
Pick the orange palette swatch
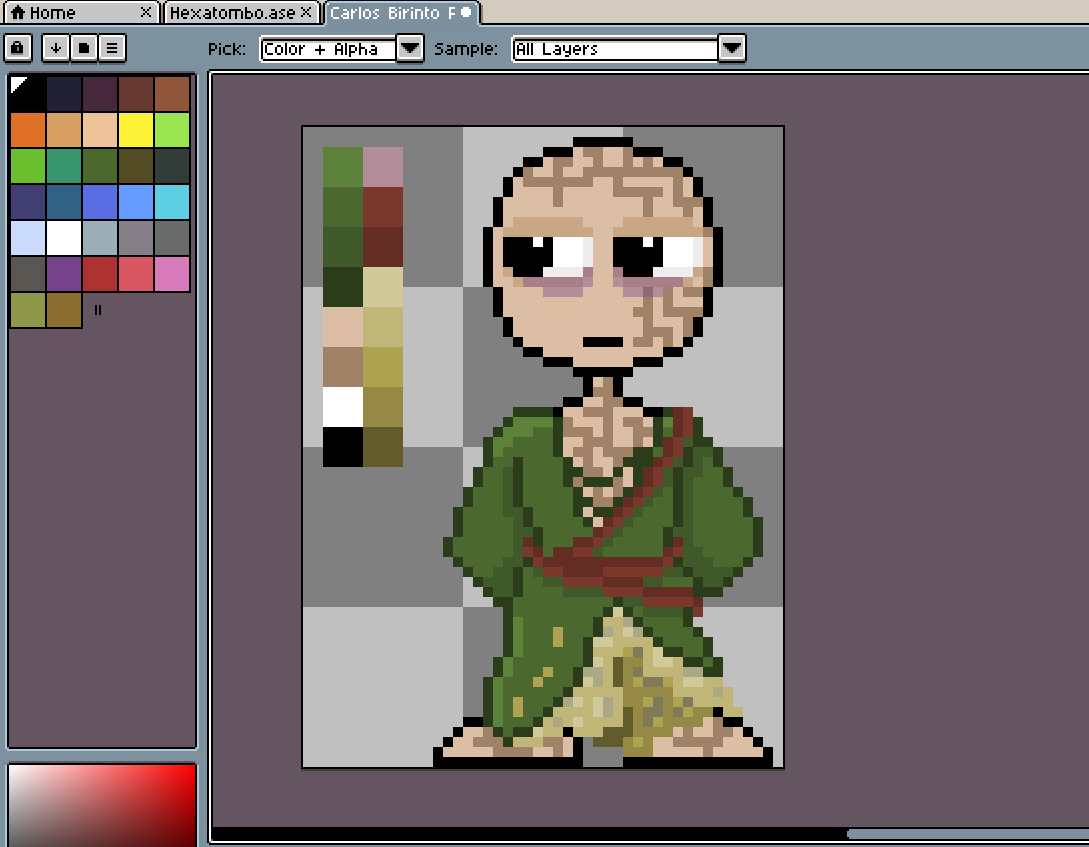[x=28, y=130]
